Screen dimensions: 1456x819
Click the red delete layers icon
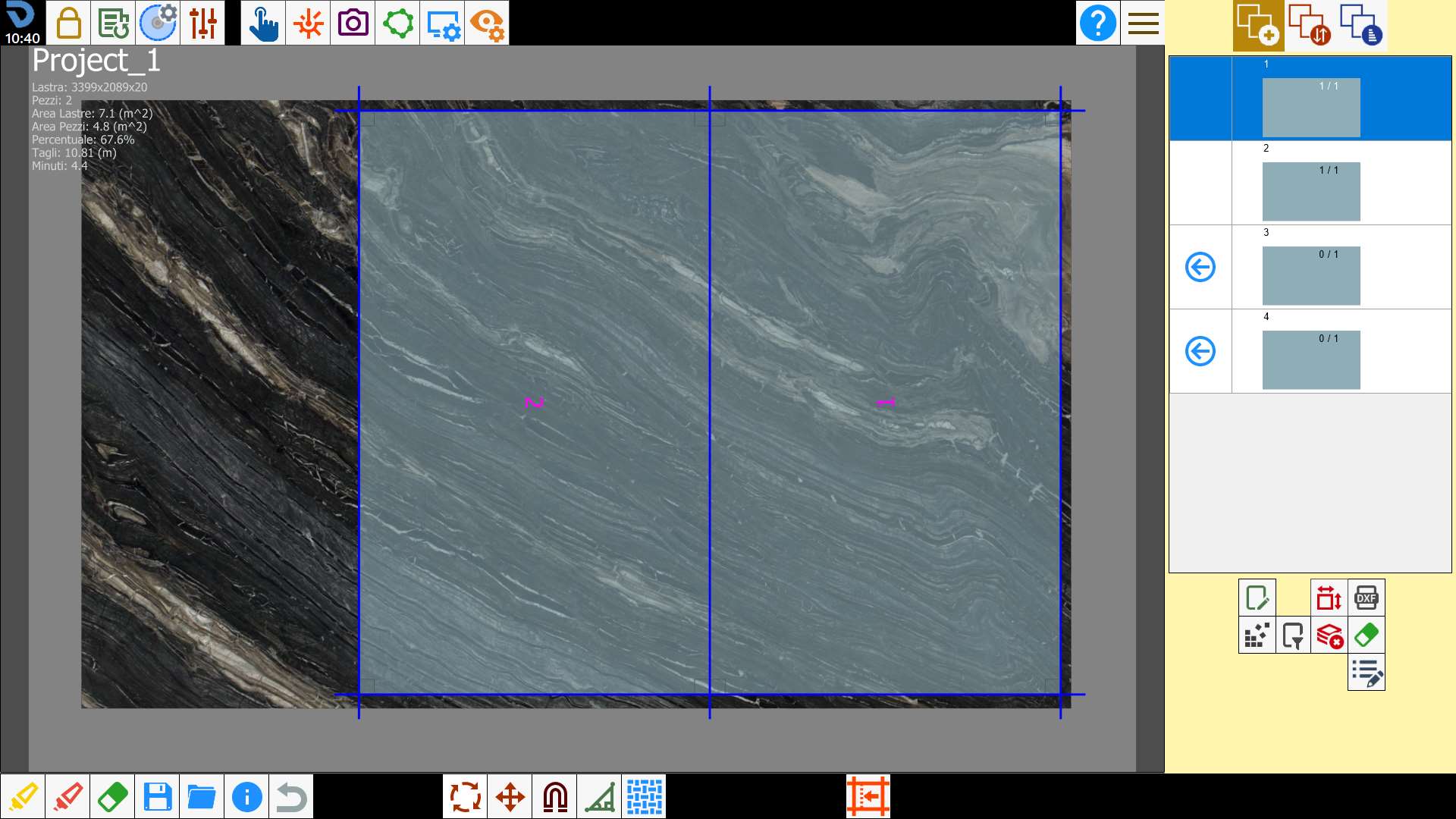click(1329, 635)
